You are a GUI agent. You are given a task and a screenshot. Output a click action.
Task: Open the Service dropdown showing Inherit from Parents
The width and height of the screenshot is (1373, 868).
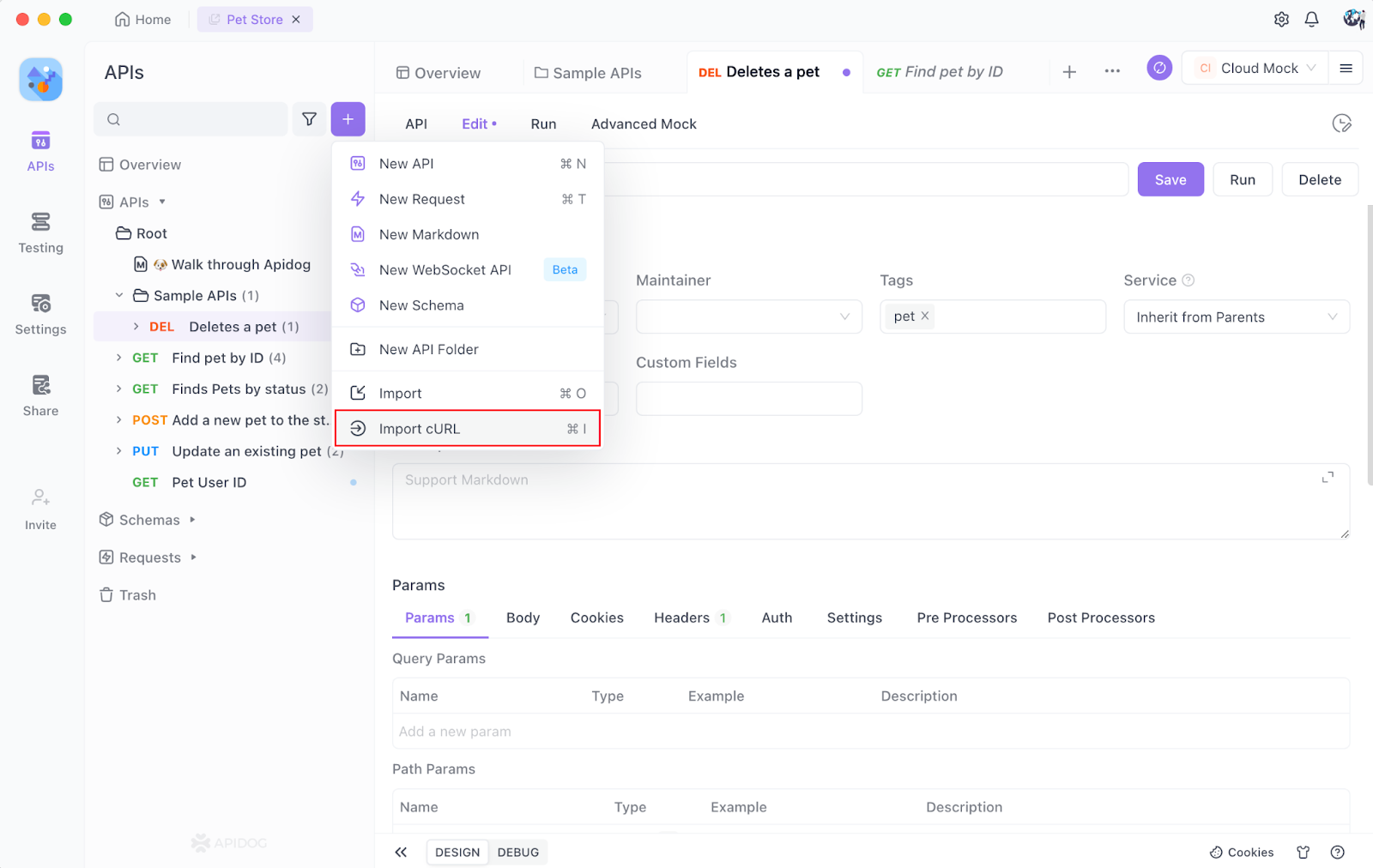tap(1236, 316)
